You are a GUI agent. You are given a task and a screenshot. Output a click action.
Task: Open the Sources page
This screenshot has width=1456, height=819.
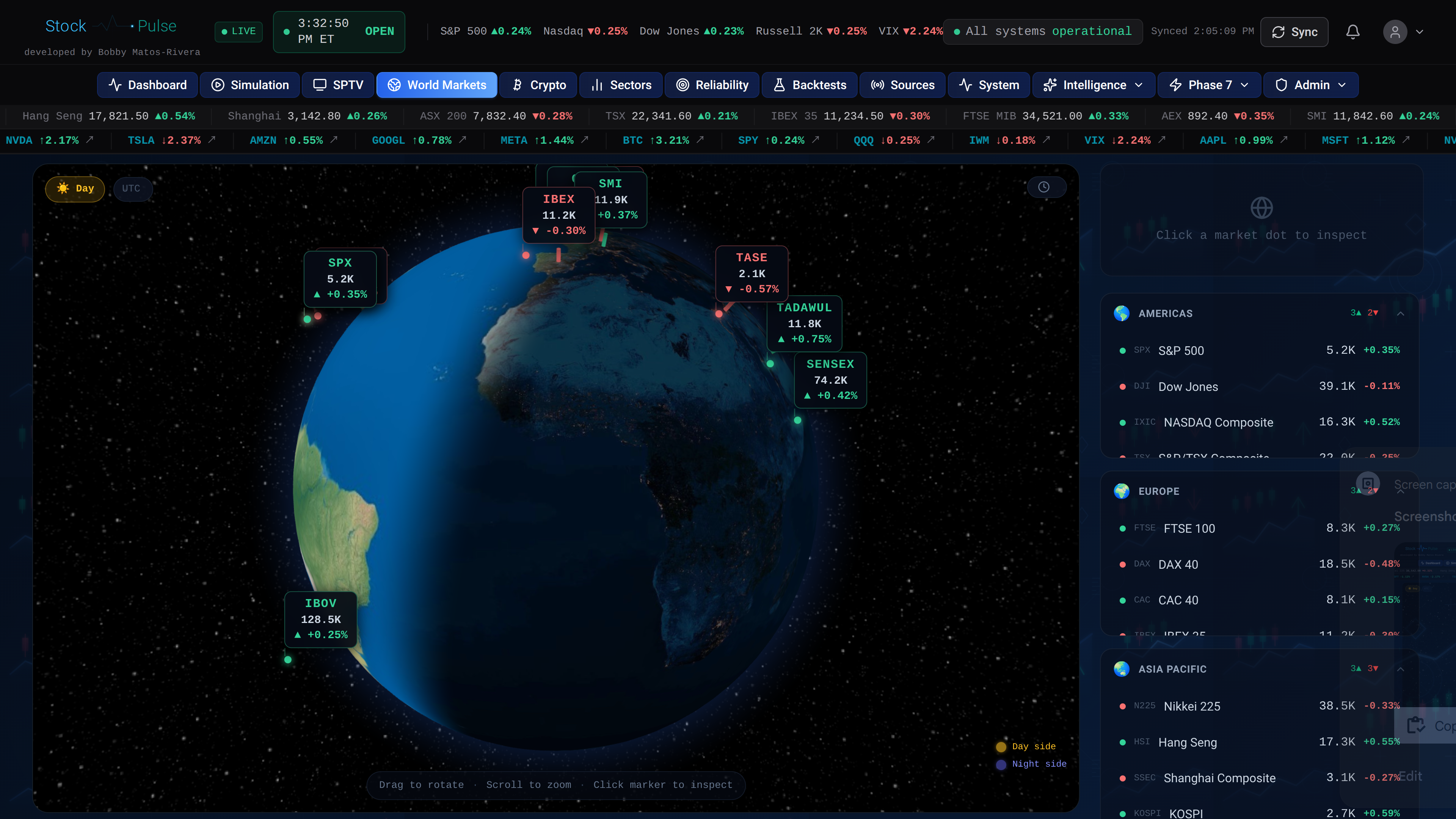(x=902, y=85)
